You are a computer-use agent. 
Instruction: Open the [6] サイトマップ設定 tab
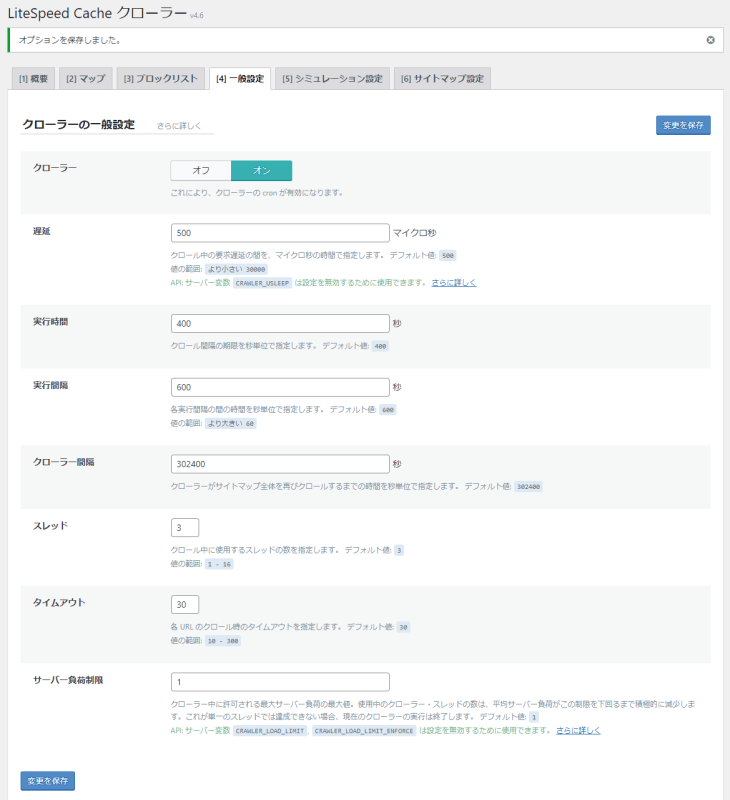pyautogui.click(x=442, y=78)
